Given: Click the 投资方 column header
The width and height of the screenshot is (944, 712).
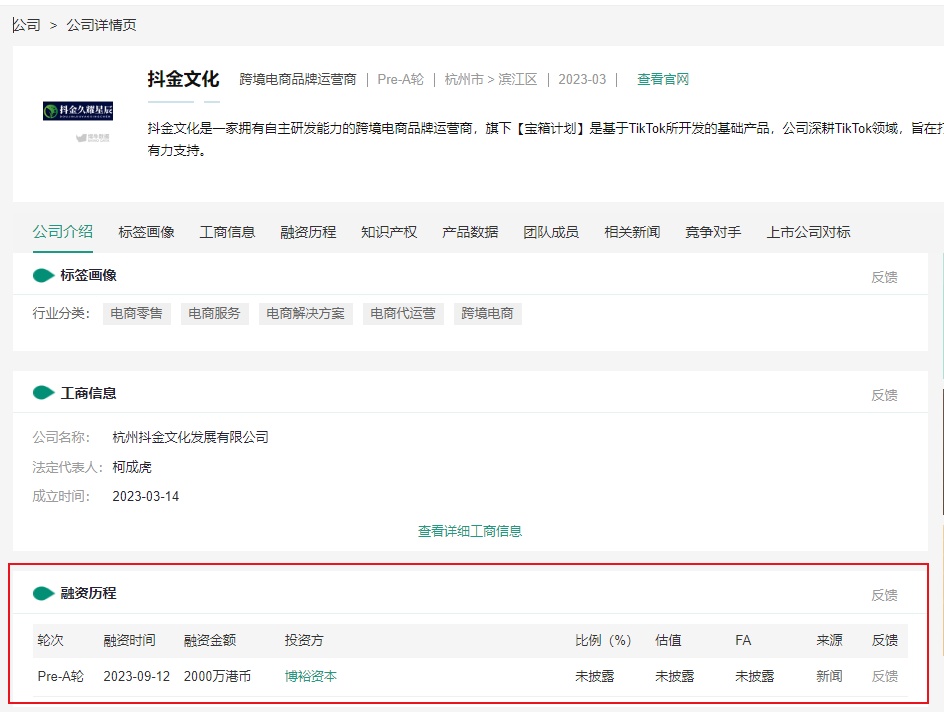Looking at the screenshot, I should 304,640.
